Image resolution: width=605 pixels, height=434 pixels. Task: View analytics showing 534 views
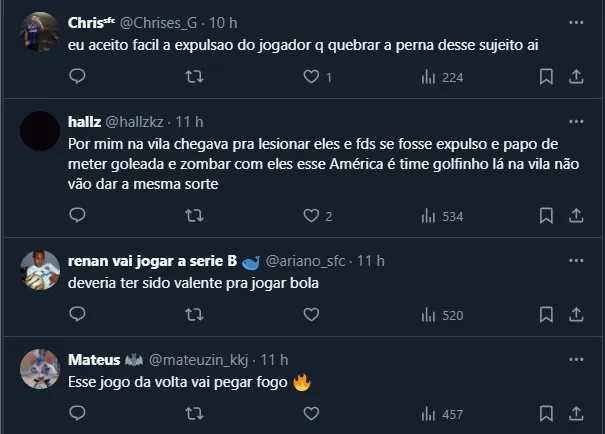click(441, 215)
